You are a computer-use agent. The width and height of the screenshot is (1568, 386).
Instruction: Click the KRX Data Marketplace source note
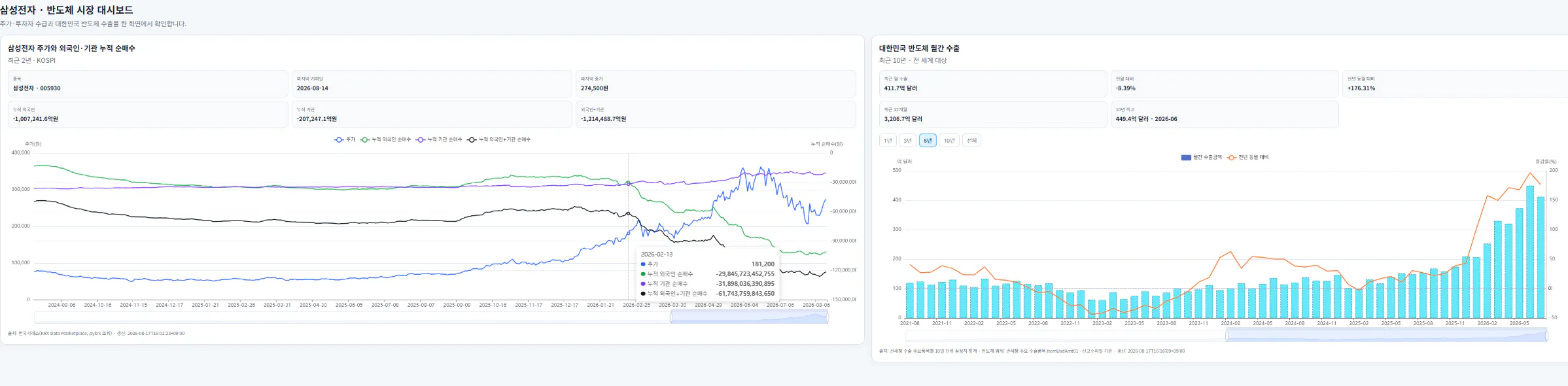96,333
